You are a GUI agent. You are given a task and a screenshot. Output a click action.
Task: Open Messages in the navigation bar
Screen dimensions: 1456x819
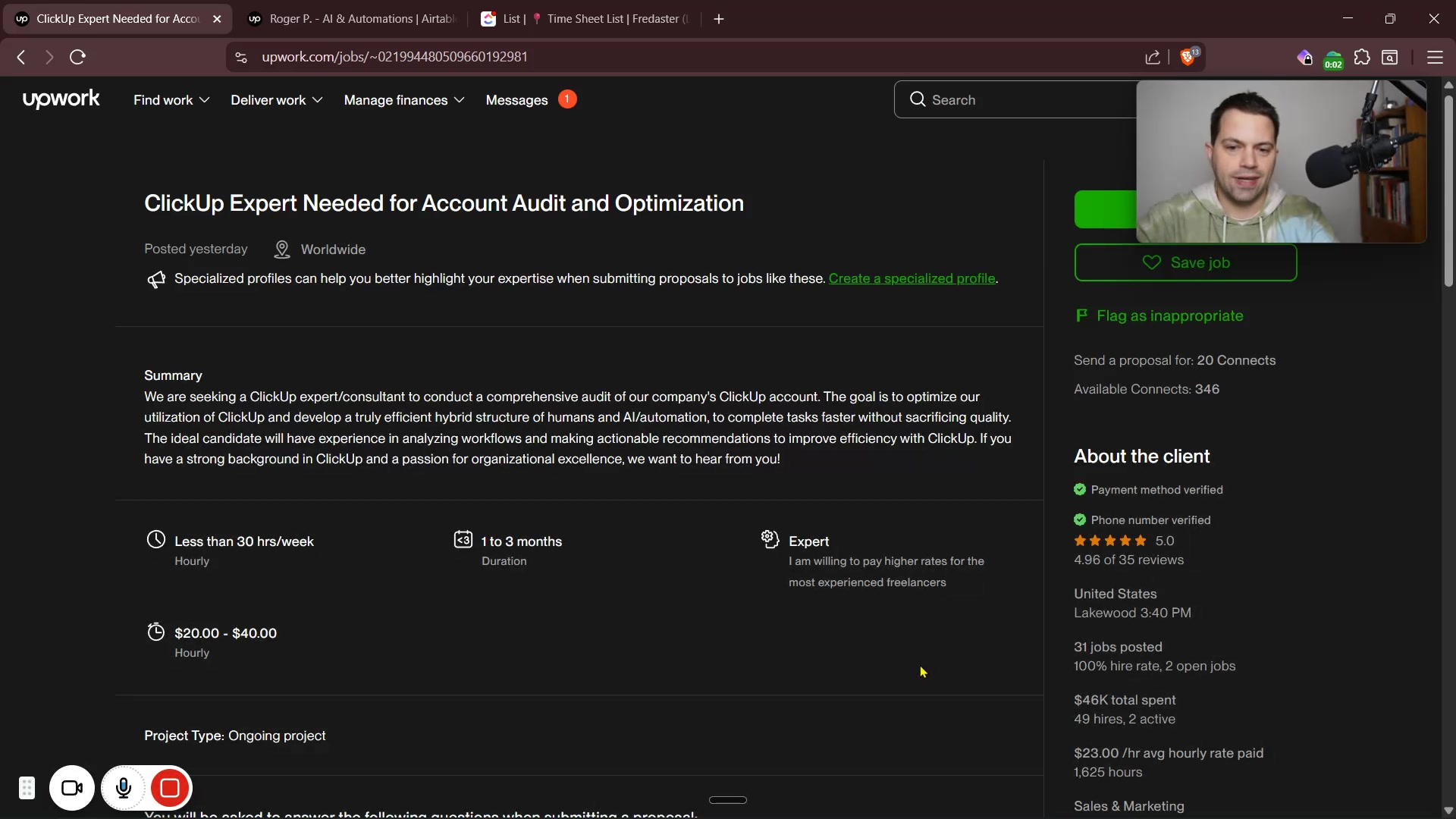point(517,100)
